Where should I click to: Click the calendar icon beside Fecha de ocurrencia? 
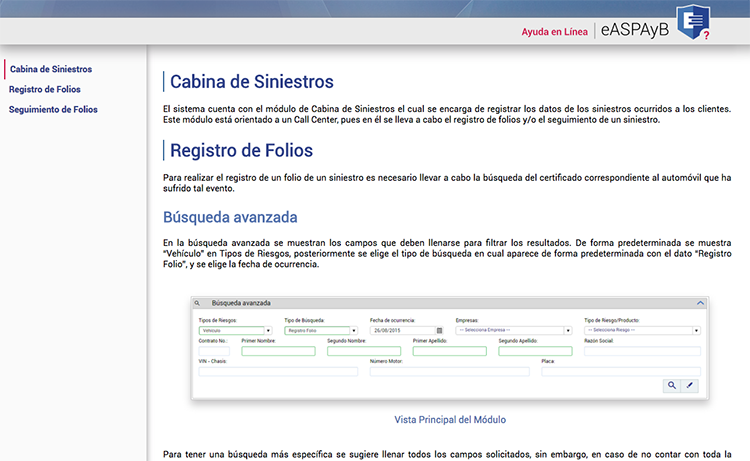[x=439, y=330]
